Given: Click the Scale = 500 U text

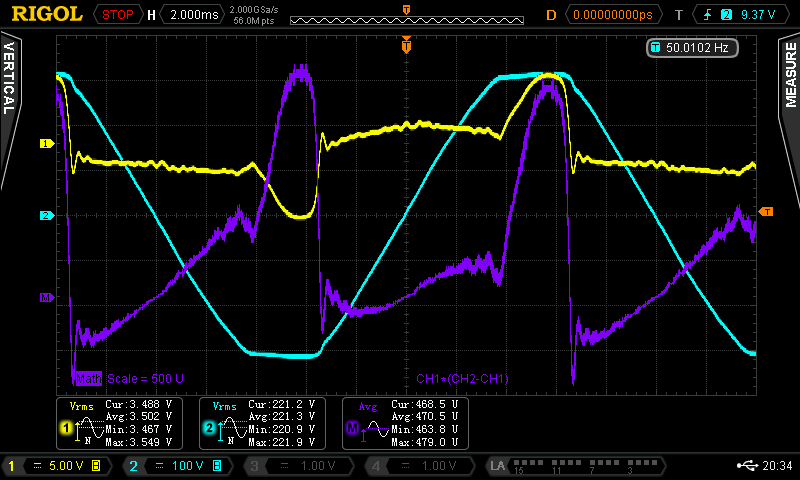Looking at the screenshot, I should click(145, 379).
